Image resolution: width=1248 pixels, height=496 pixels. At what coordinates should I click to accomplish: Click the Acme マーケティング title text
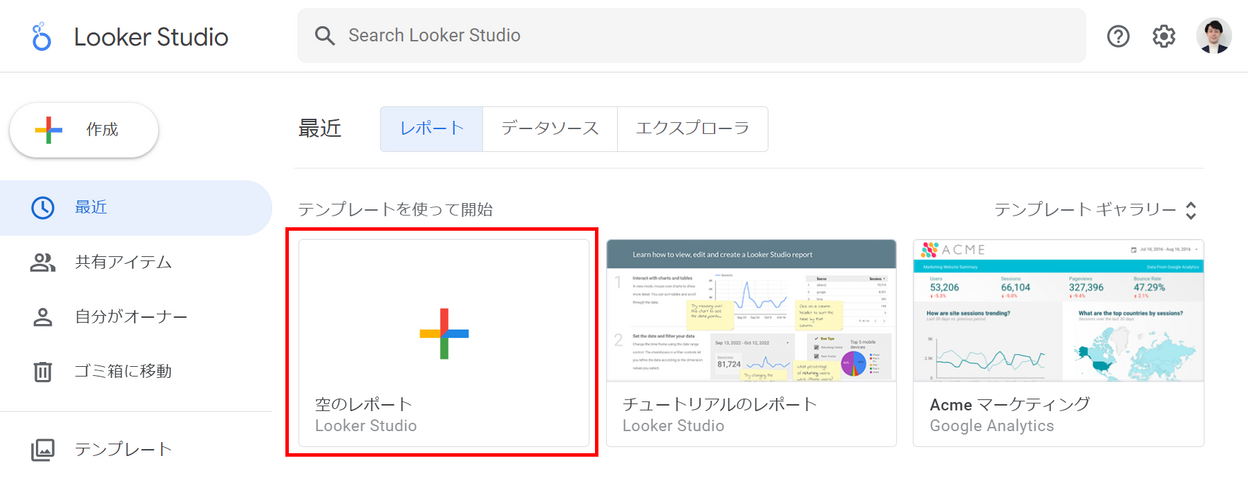point(1010,404)
